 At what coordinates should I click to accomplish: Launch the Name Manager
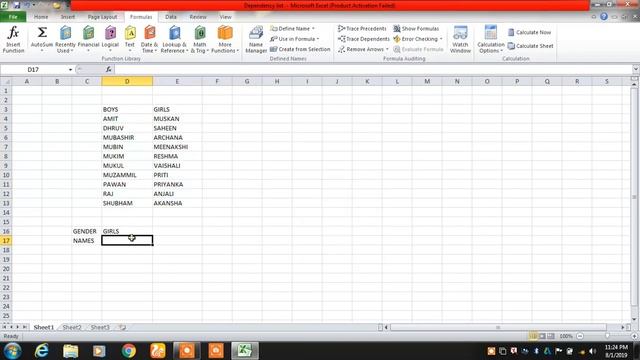click(256, 39)
